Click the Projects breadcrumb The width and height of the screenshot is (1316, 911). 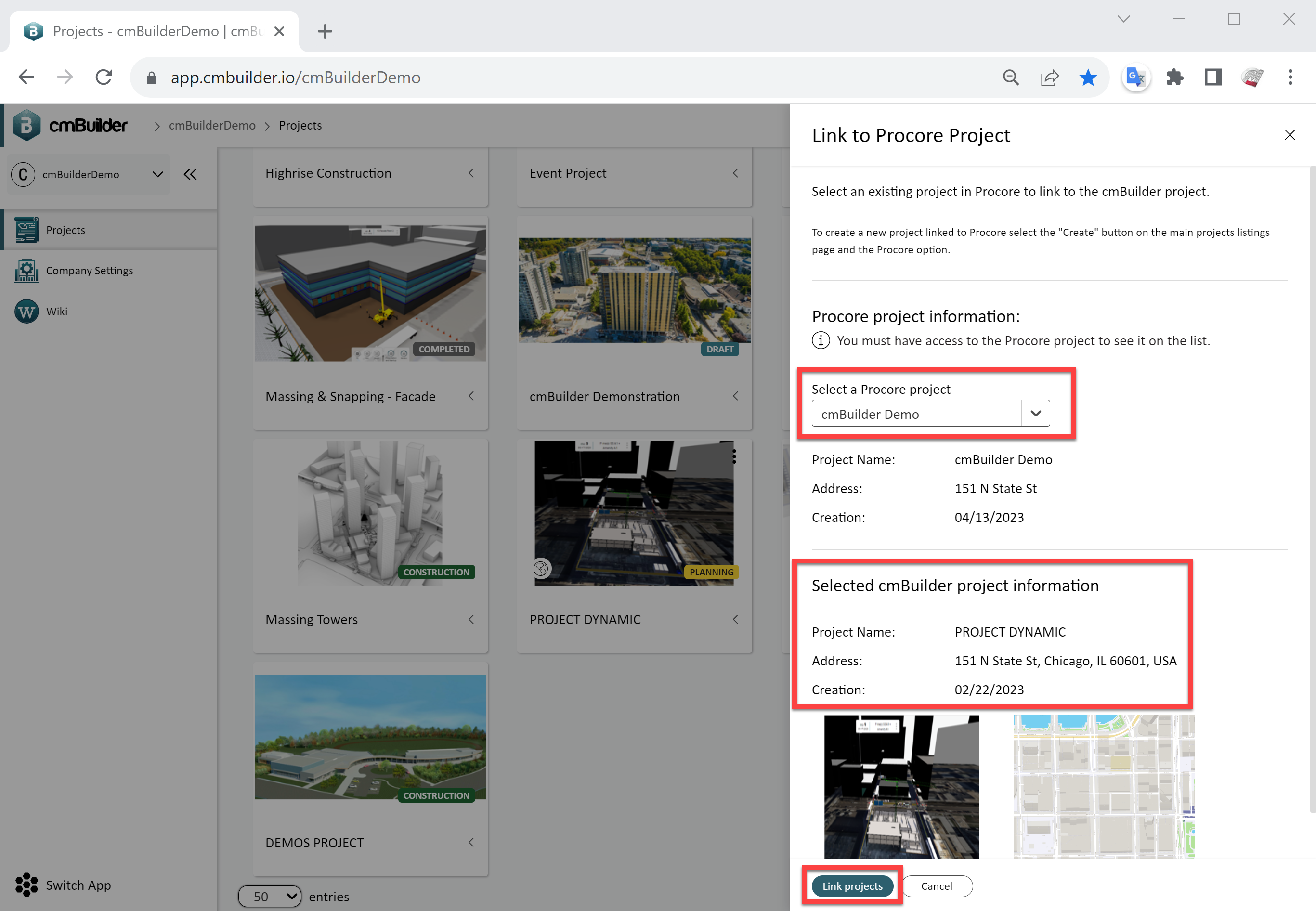[300, 125]
